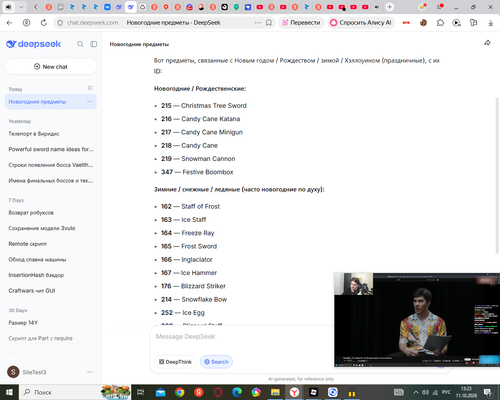
Task: Open Powerful sword name ideas chat
Action: tap(51, 149)
